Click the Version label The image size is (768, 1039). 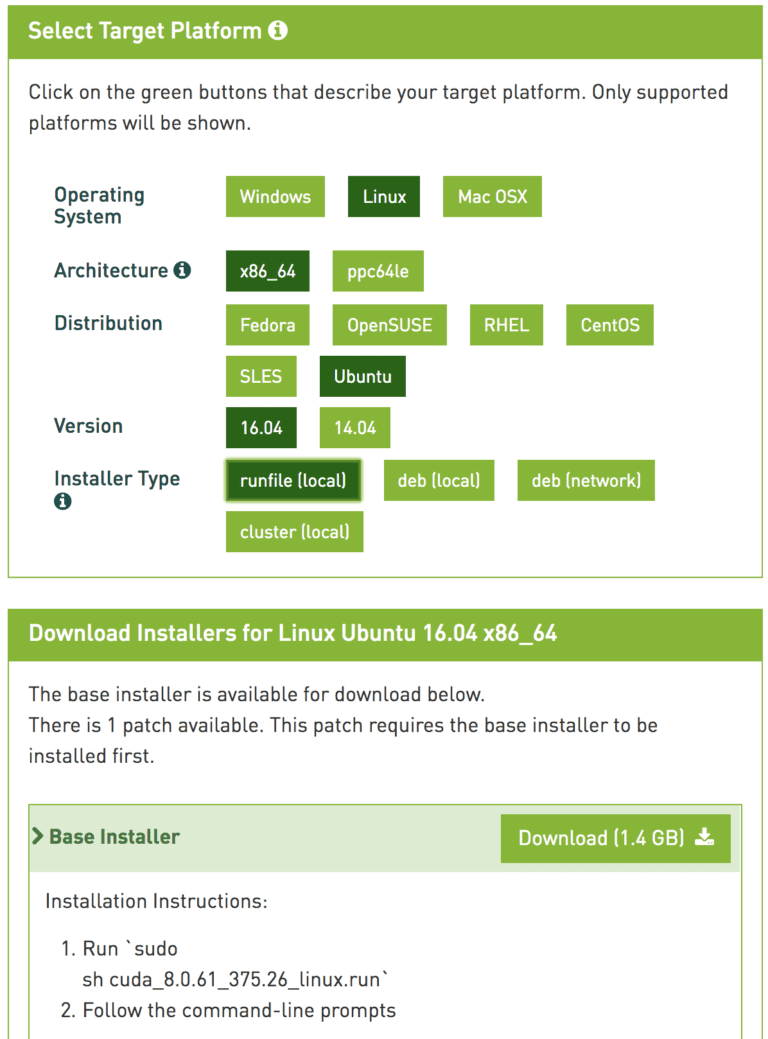(x=88, y=426)
